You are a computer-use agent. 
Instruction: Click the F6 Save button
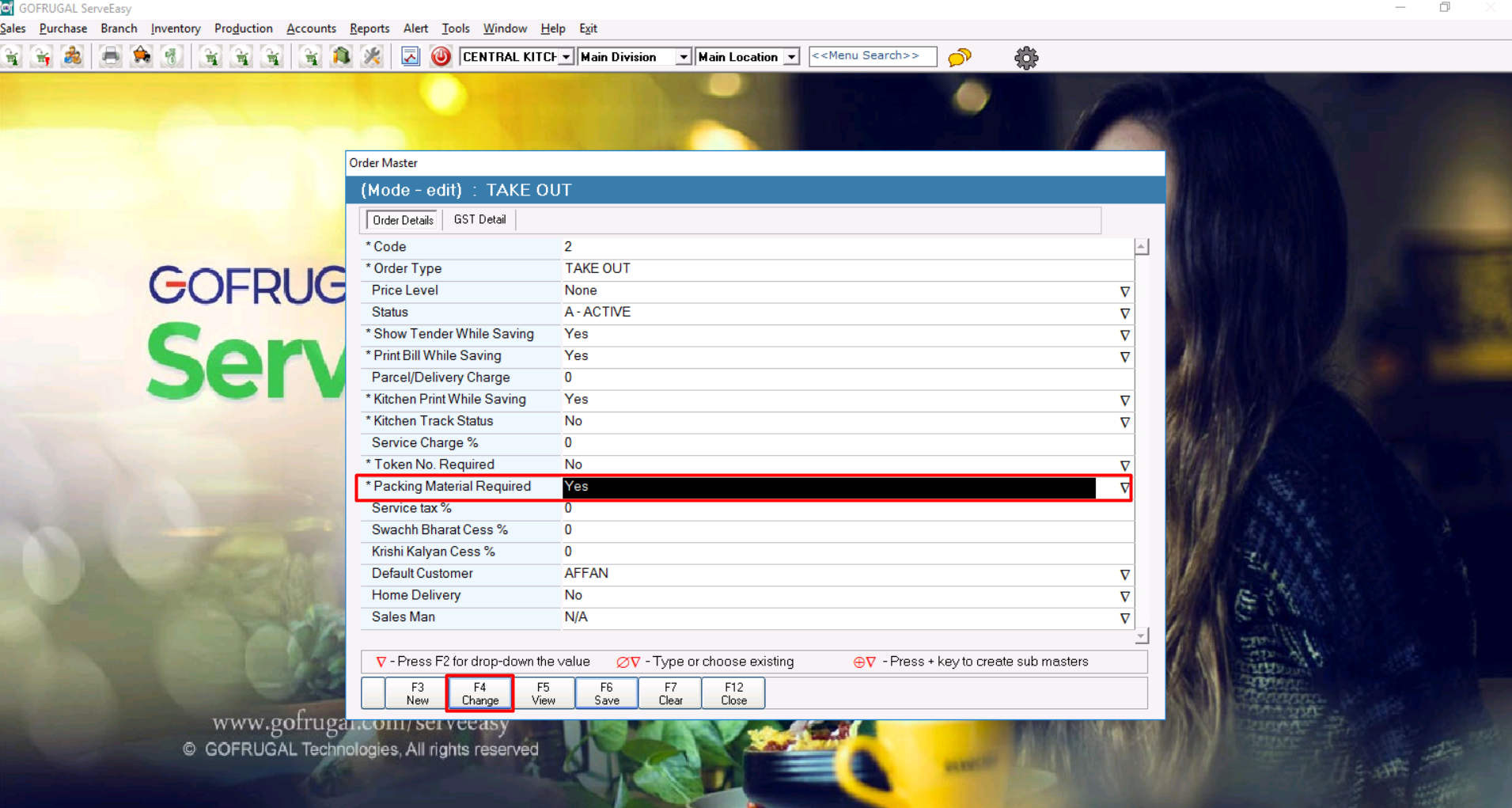[x=607, y=693]
